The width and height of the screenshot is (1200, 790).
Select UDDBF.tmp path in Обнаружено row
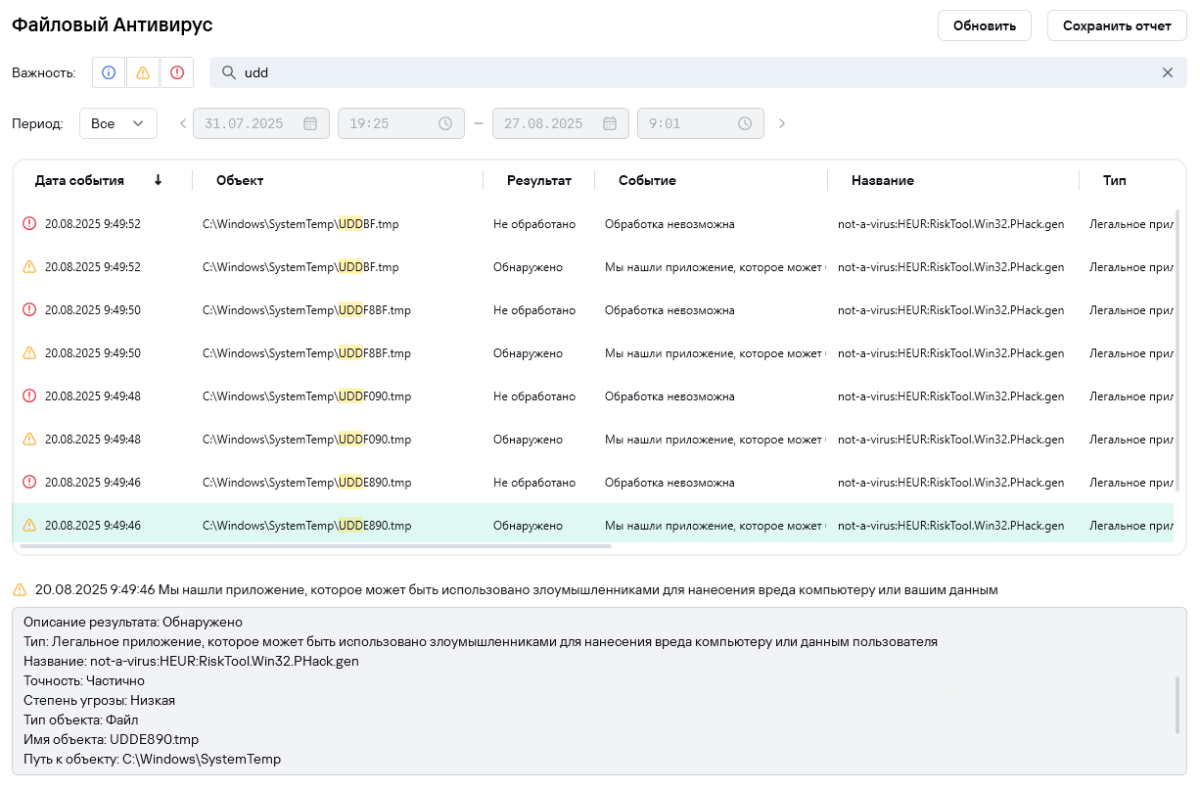click(x=300, y=267)
